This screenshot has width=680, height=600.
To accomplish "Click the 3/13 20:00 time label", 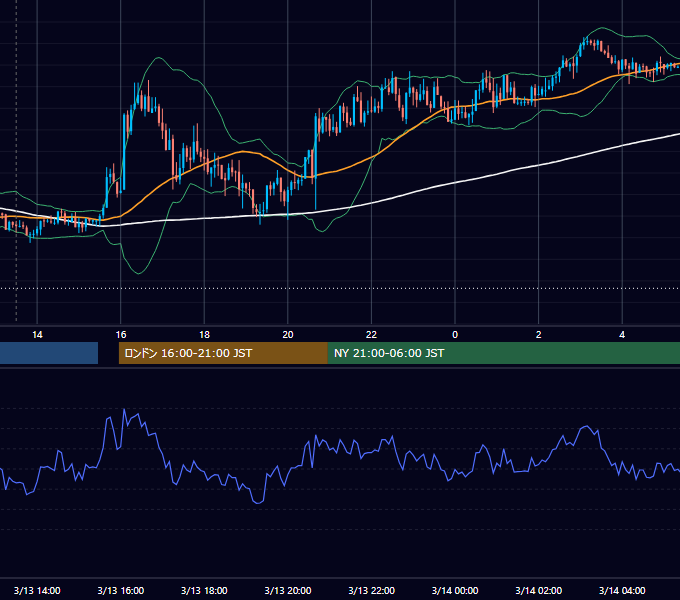I will pyautogui.click(x=288, y=590).
